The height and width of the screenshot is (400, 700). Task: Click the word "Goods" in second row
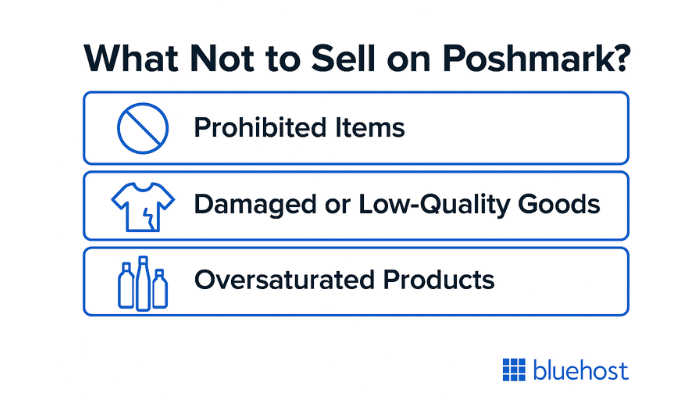pyautogui.click(x=559, y=204)
